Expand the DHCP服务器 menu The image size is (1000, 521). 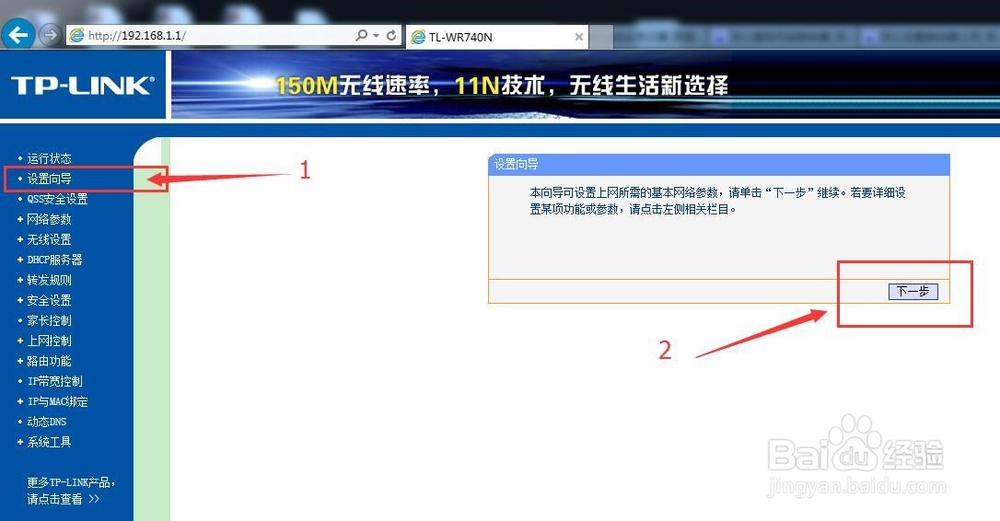55,260
